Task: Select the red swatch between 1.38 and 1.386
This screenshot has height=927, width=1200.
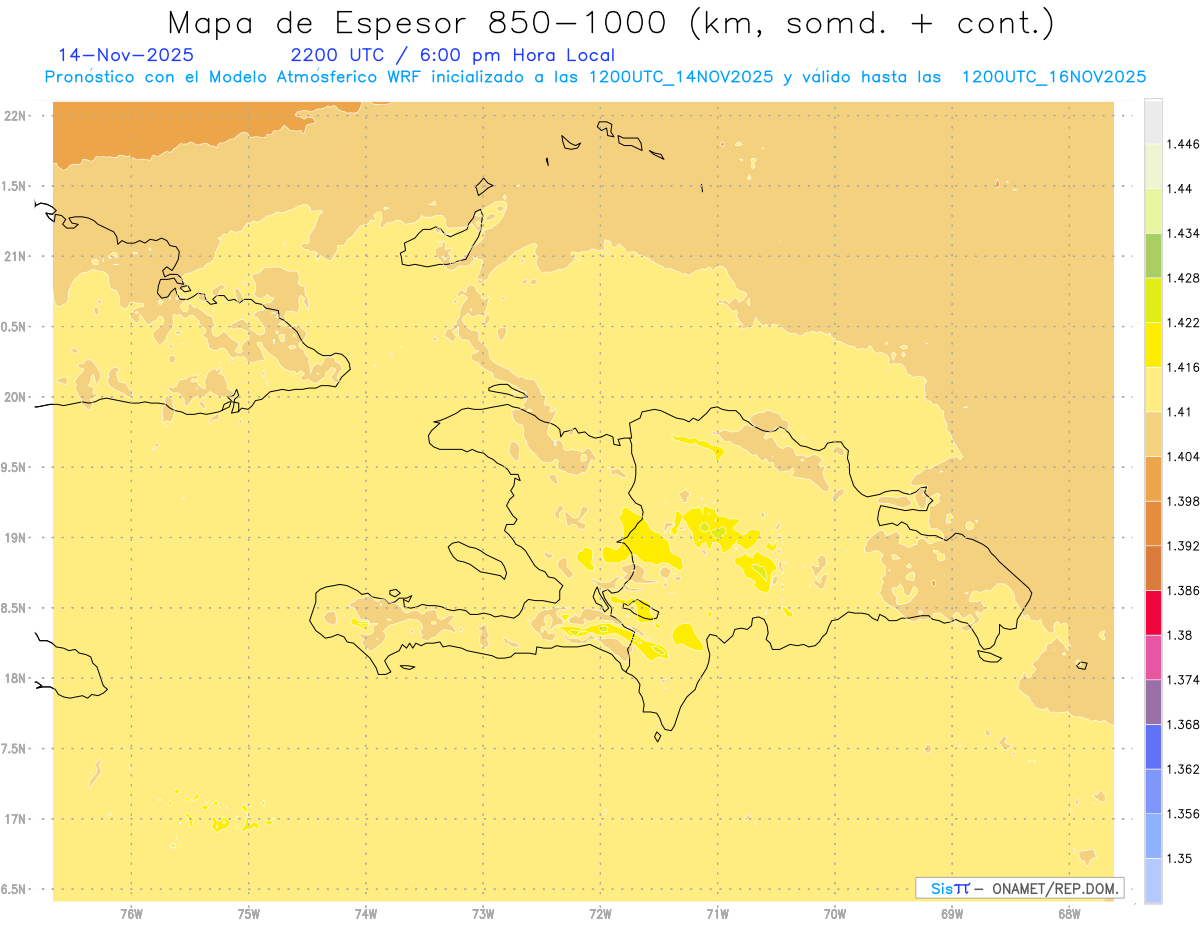Action: tap(1153, 612)
